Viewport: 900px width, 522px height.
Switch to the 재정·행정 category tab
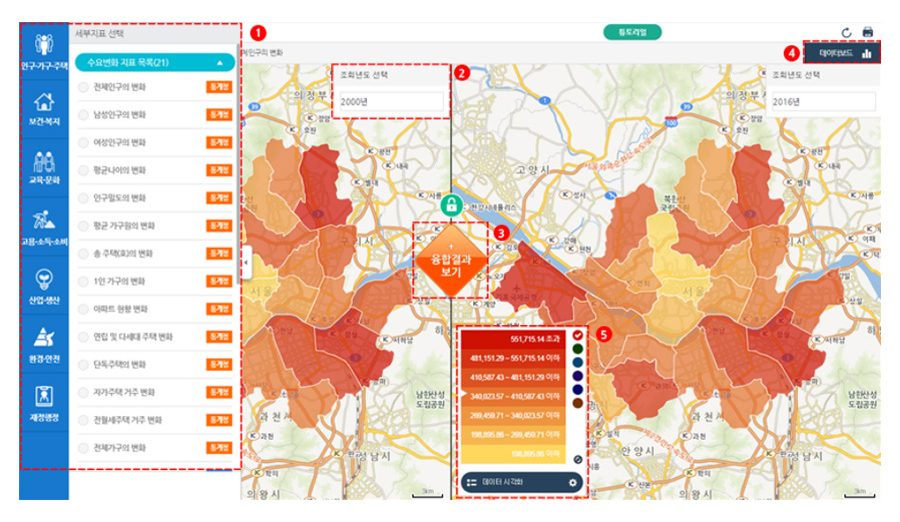coord(43,400)
